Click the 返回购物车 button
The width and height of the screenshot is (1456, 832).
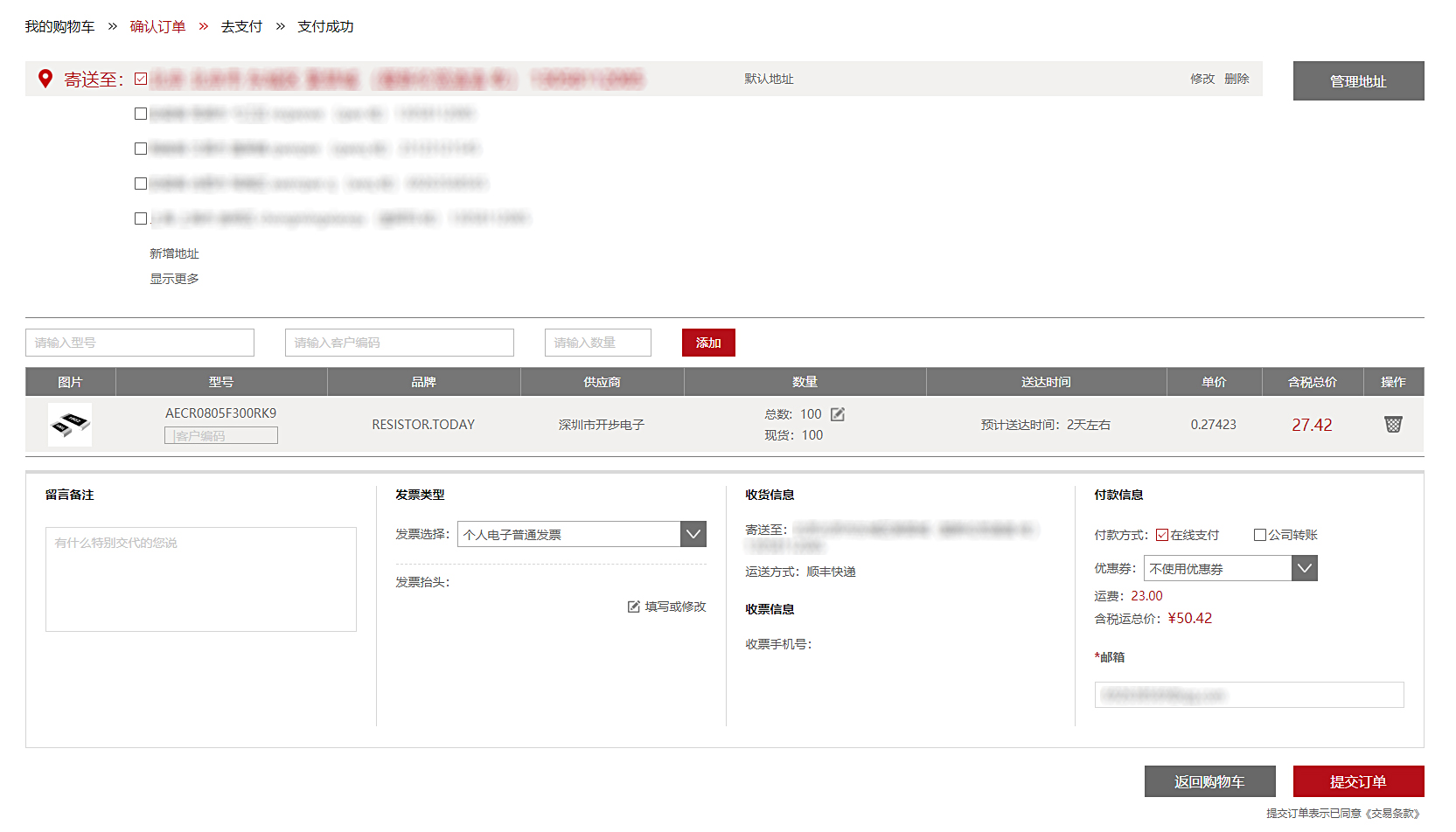click(1209, 781)
